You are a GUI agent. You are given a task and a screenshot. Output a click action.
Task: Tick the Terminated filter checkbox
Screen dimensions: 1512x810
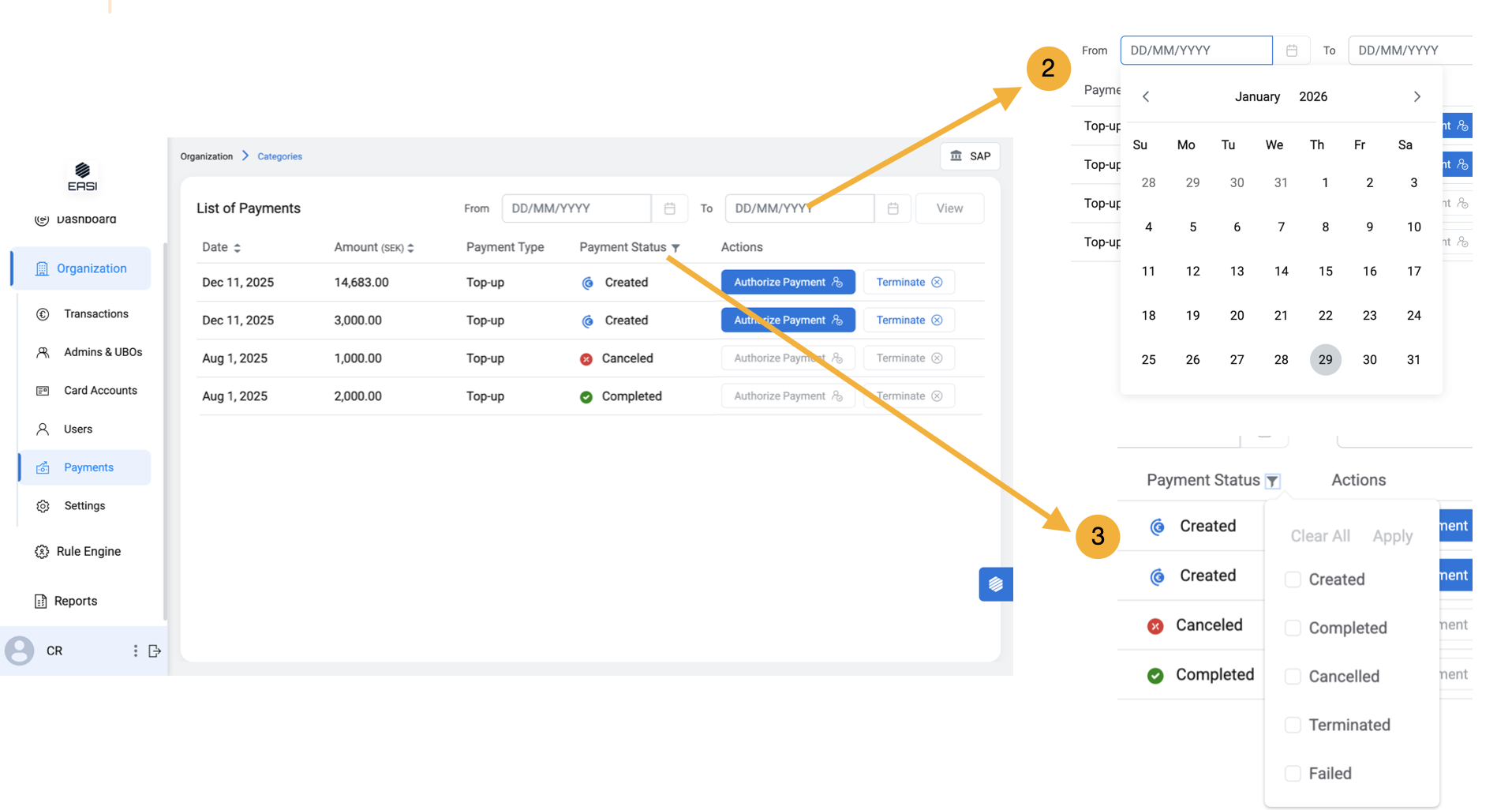tap(1292, 725)
